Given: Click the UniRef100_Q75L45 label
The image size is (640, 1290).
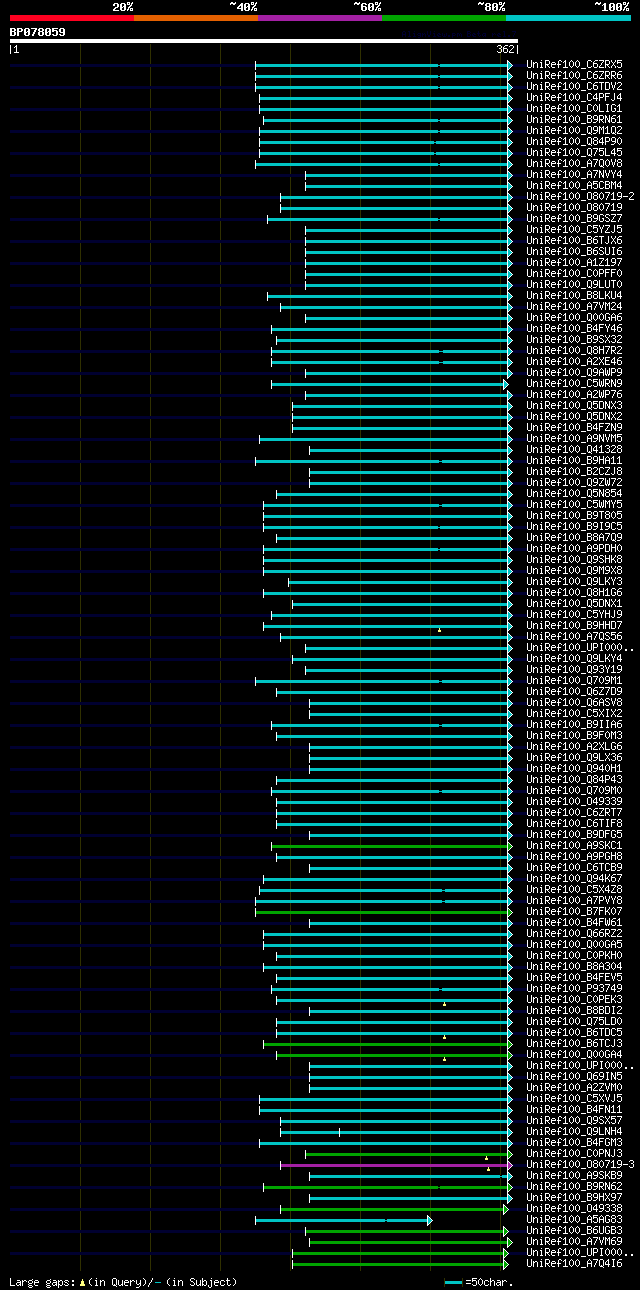Looking at the screenshot, I should click(x=574, y=152).
